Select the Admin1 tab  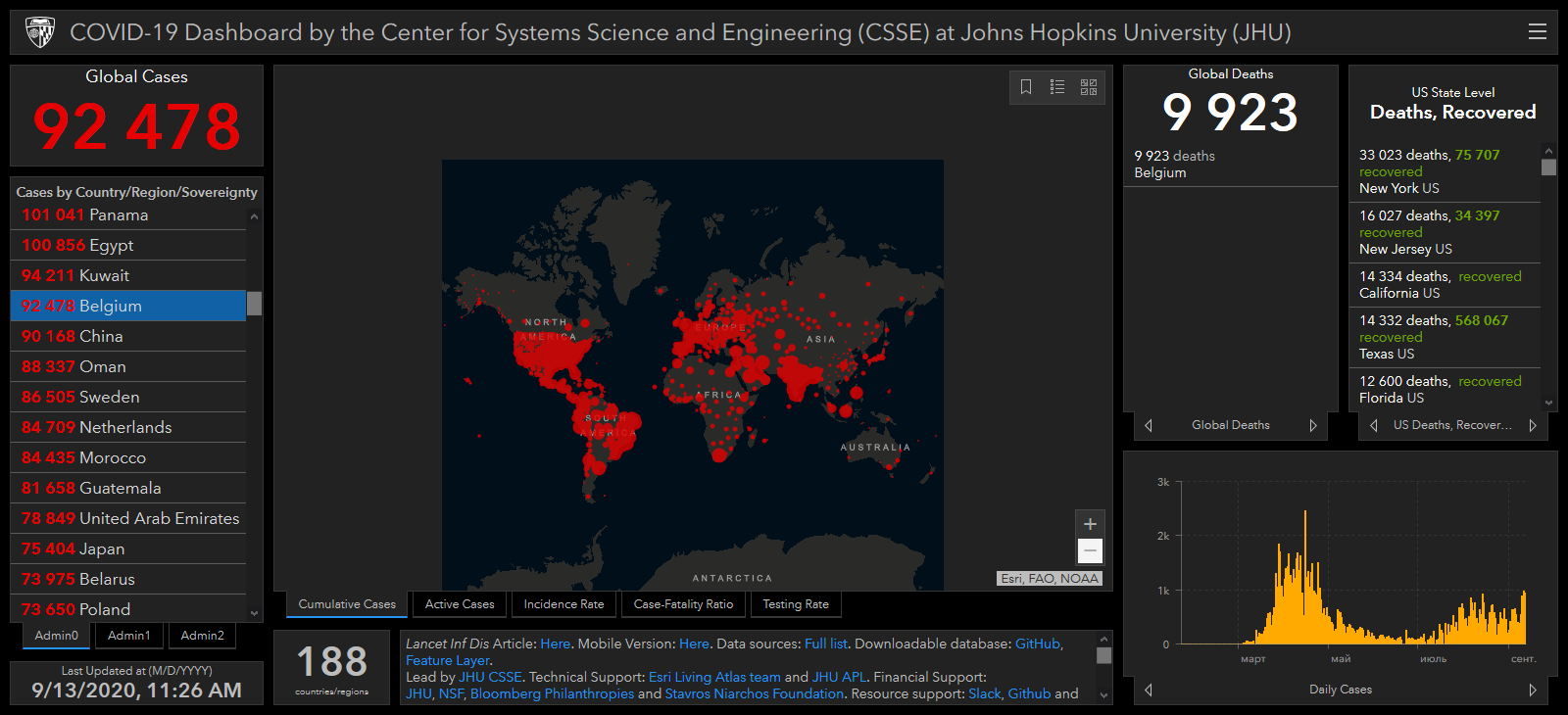(129, 636)
